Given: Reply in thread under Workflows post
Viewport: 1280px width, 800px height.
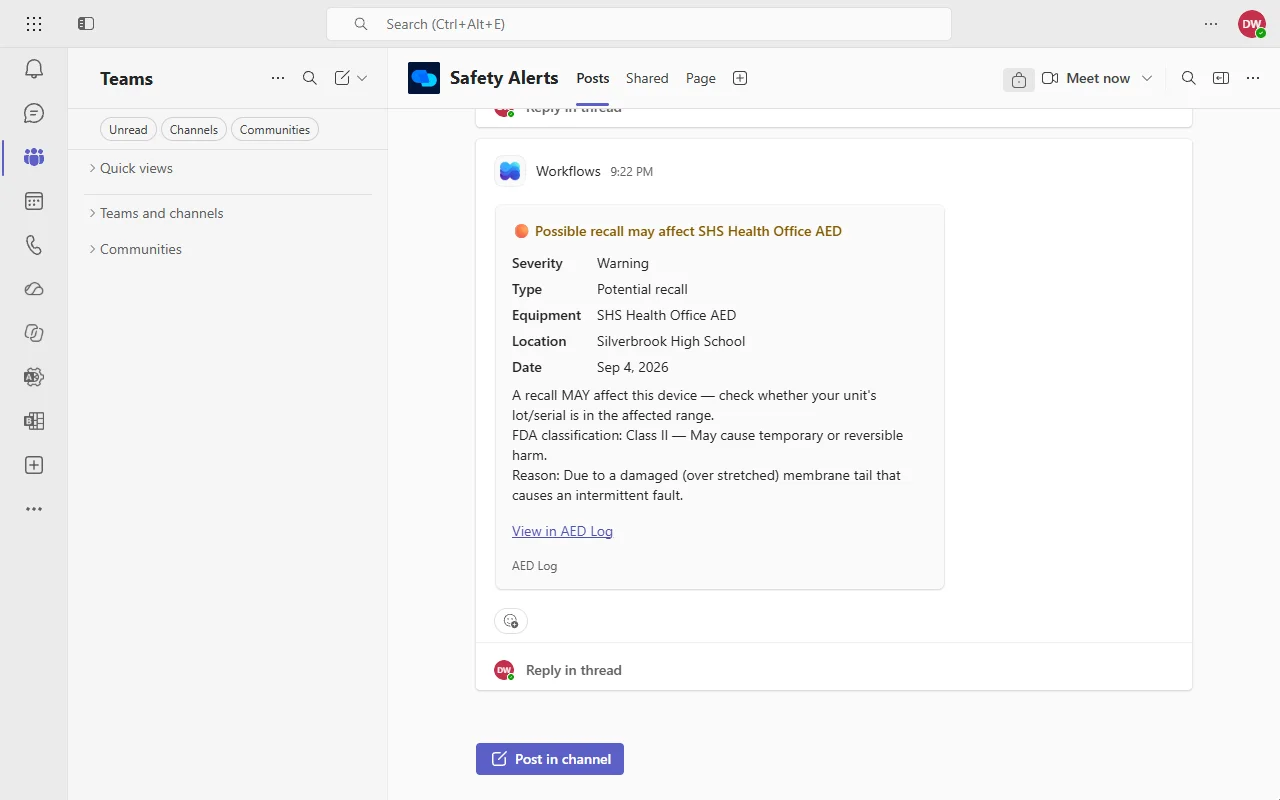Looking at the screenshot, I should [x=574, y=670].
